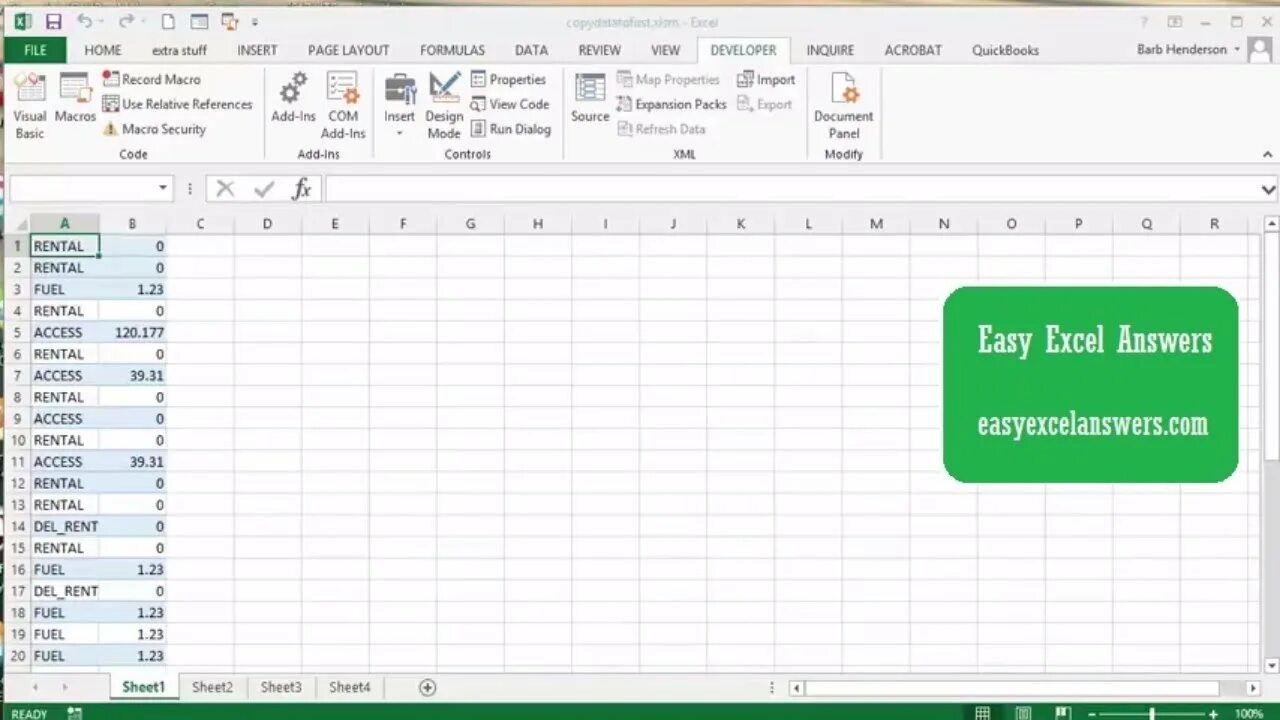Switch to Page Layout view

(x=1023, y=713)
